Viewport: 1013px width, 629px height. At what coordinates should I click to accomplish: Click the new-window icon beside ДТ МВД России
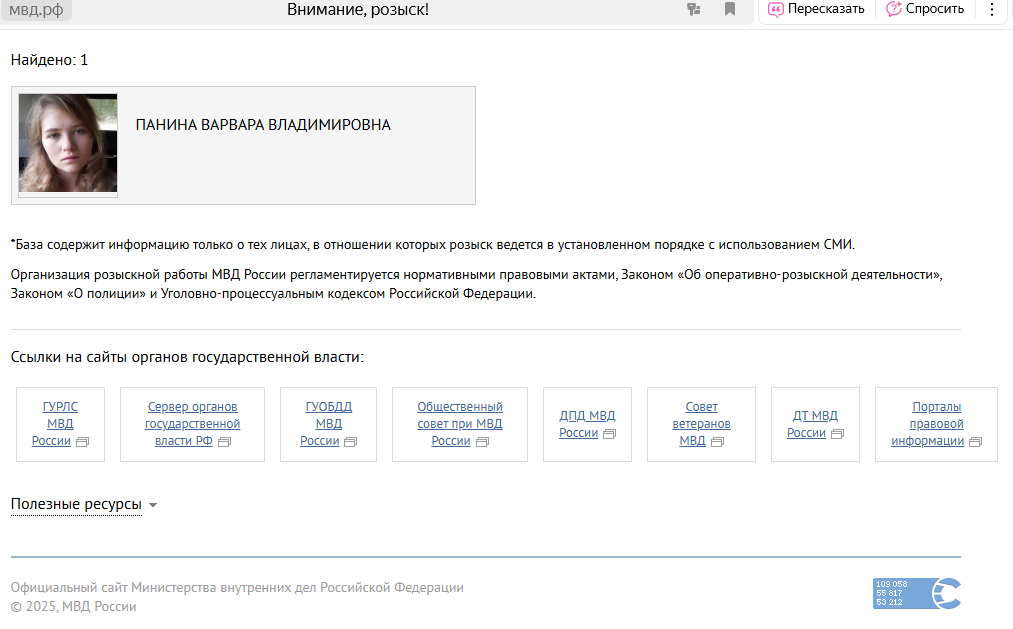click(x=837, y=434)
